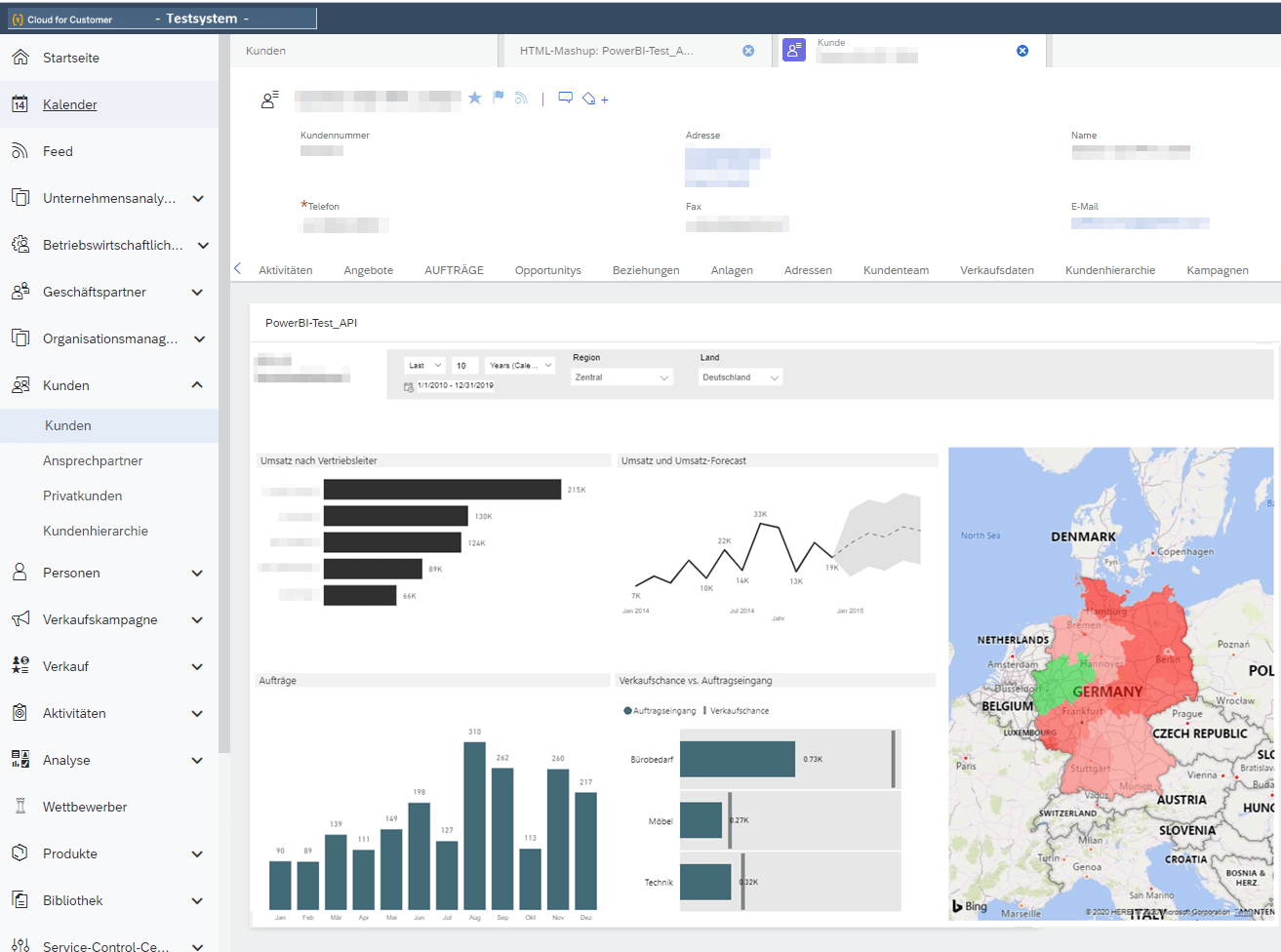Viewport: 1281px width, 952px height.
Task: Select the Kunden submenu item
Action: [109, 425]
